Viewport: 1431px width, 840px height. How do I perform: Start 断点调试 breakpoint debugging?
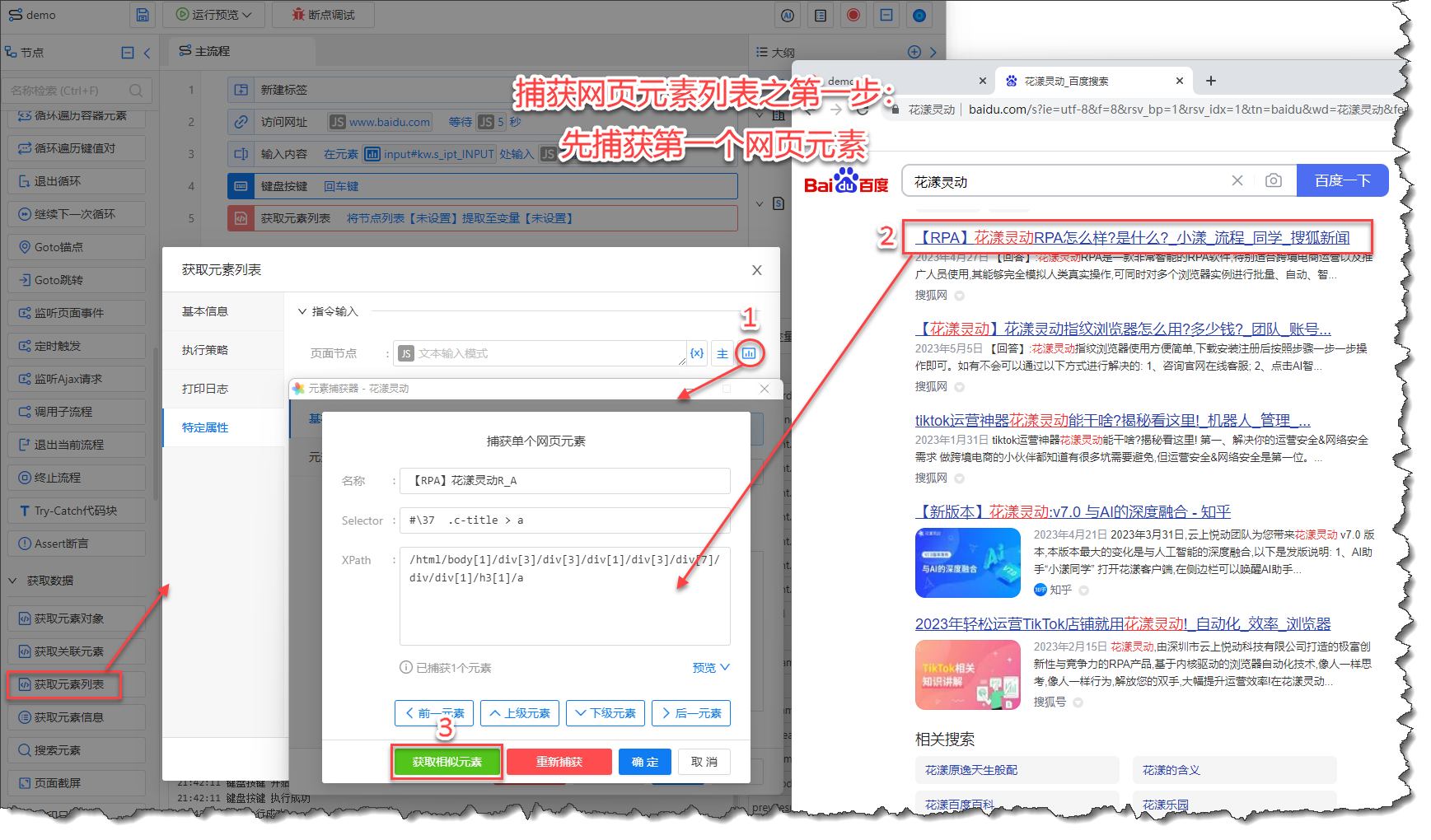pyautogui.click(x=324, y=15)
